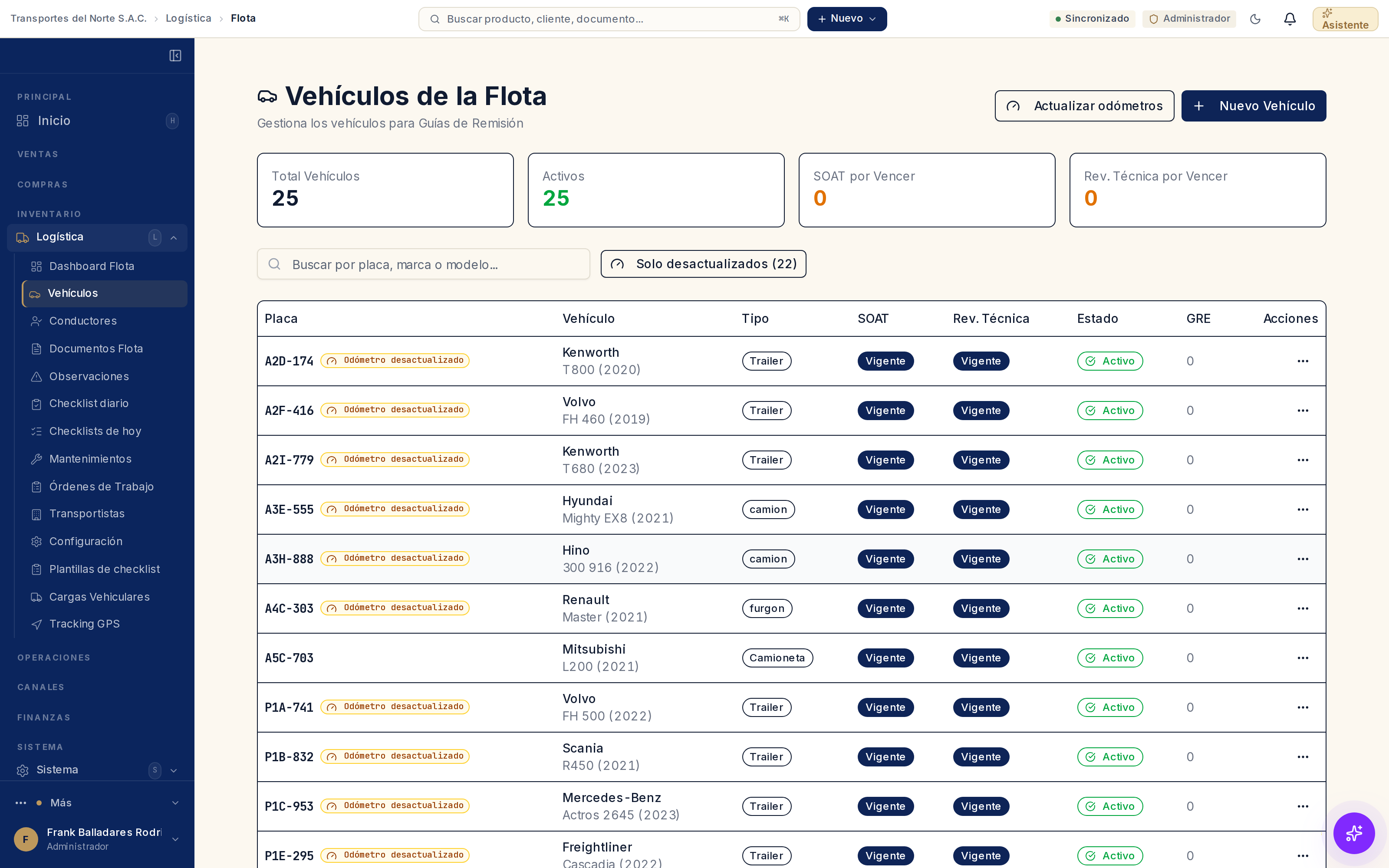Click Odómetro desactualizado badge for A2D-174
Image resolution: width=1389 pixels, height=868 pixels.
click(x=395, y=361)
